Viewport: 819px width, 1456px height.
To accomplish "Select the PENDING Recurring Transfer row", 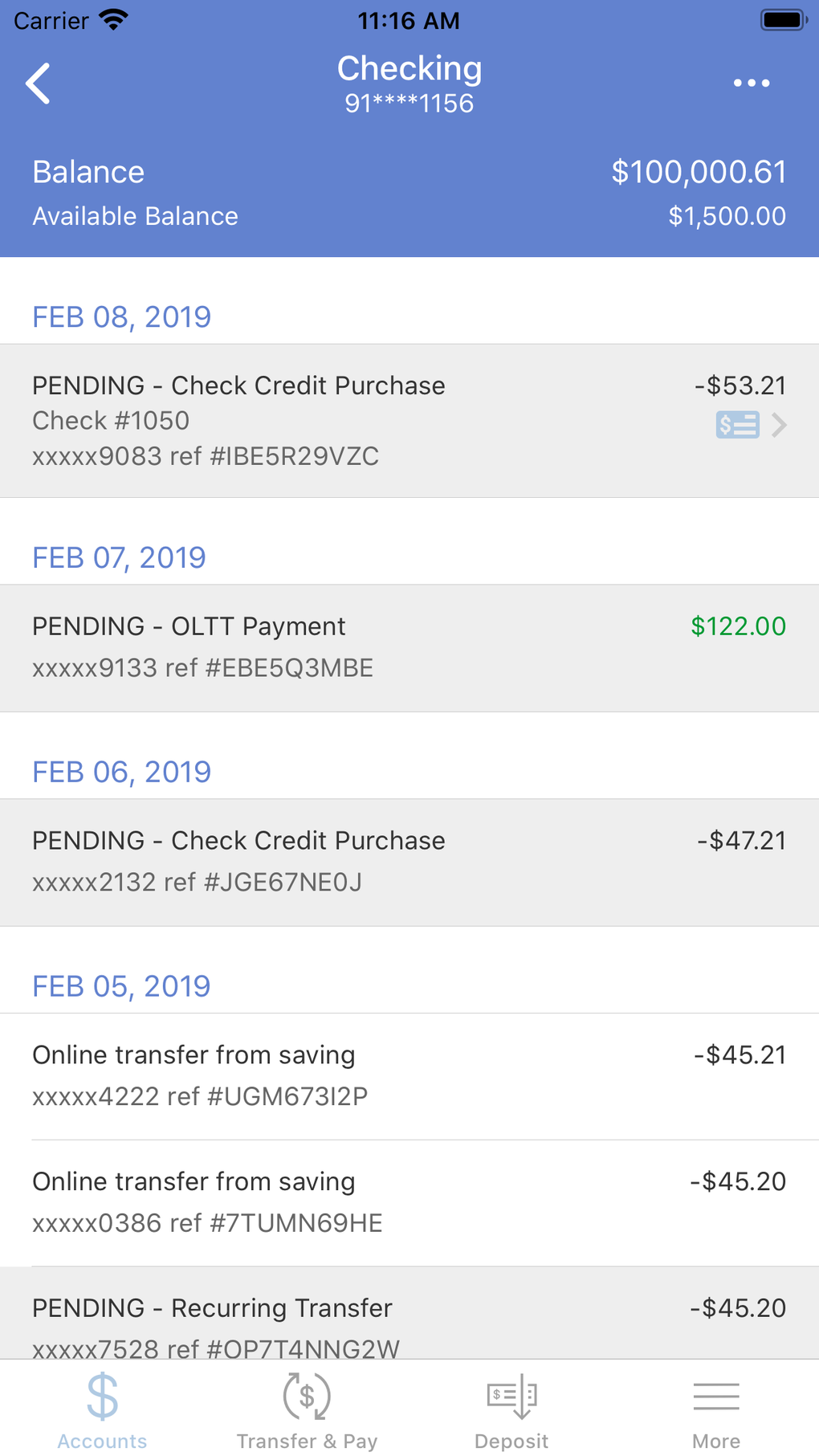I will coord(409,1315).
